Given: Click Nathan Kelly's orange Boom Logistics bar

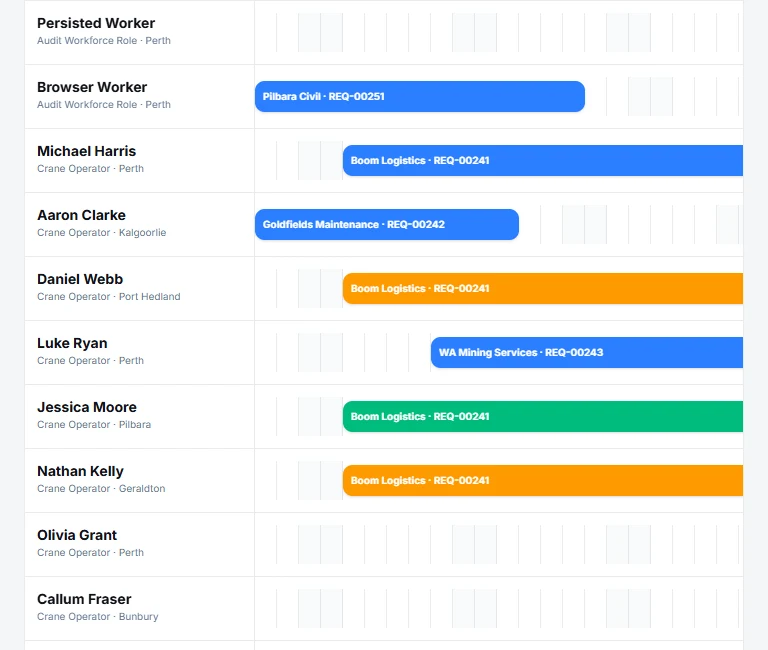Looking at the screenshot, I should (543, 481).
